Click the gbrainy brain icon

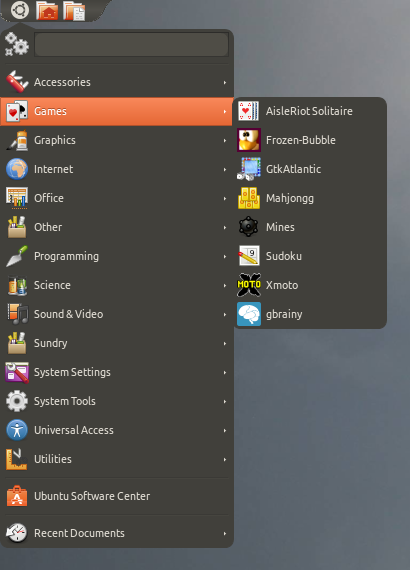pos(249,314)
